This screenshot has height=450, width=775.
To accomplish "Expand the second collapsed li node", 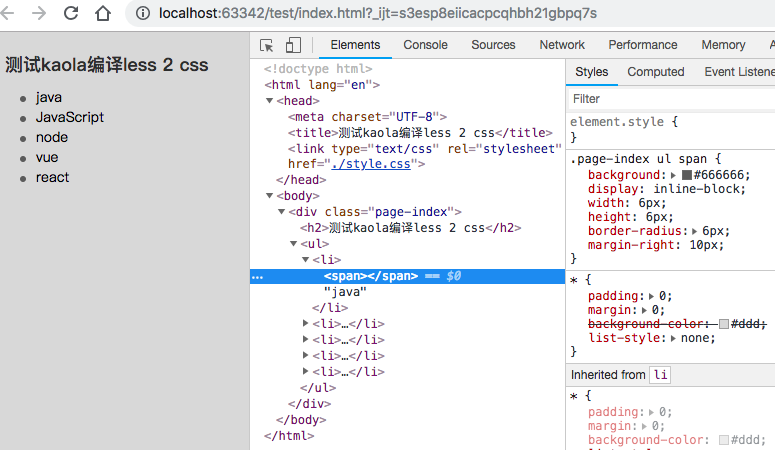I will 305,324.
